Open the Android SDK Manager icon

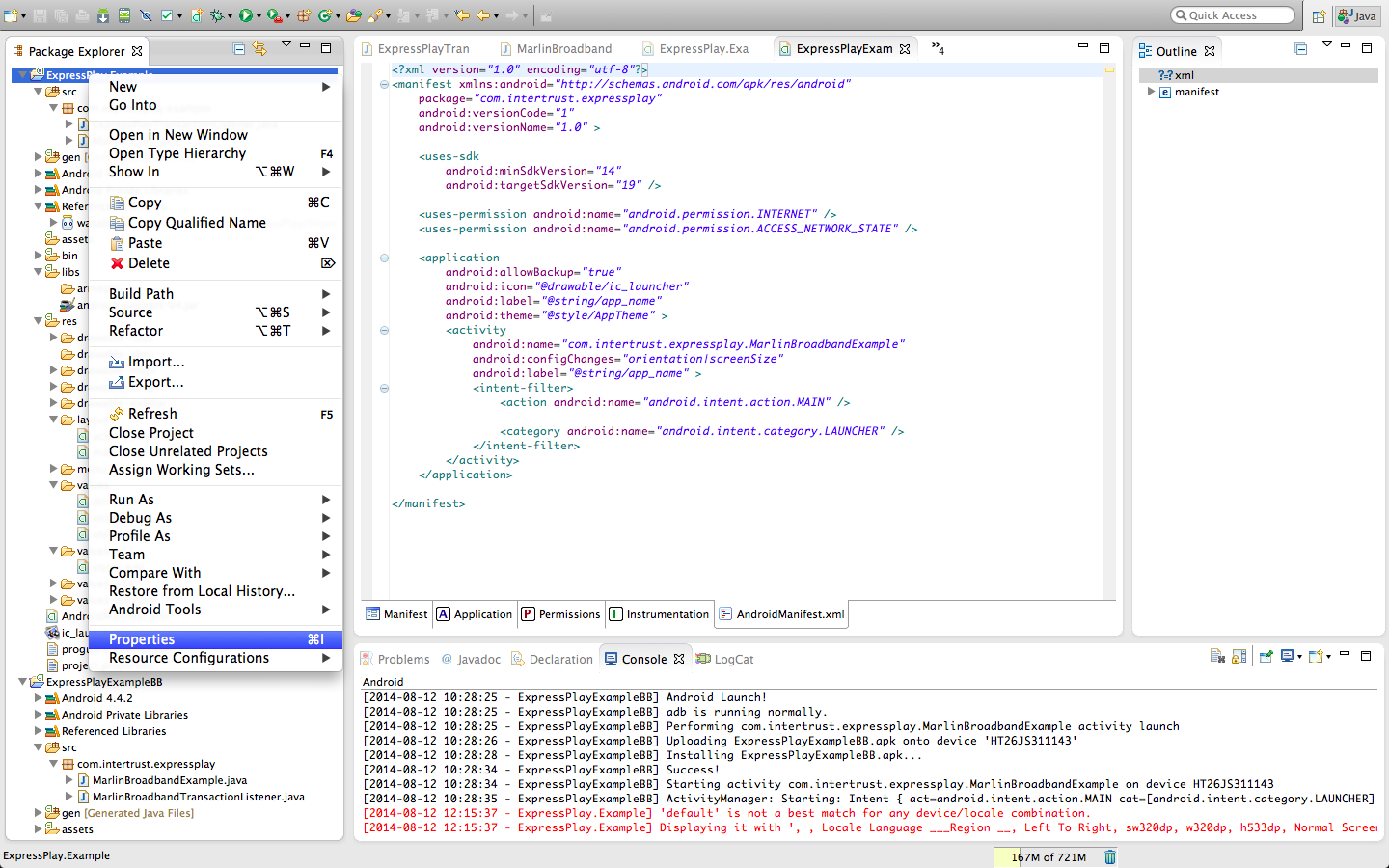[102, 15]
